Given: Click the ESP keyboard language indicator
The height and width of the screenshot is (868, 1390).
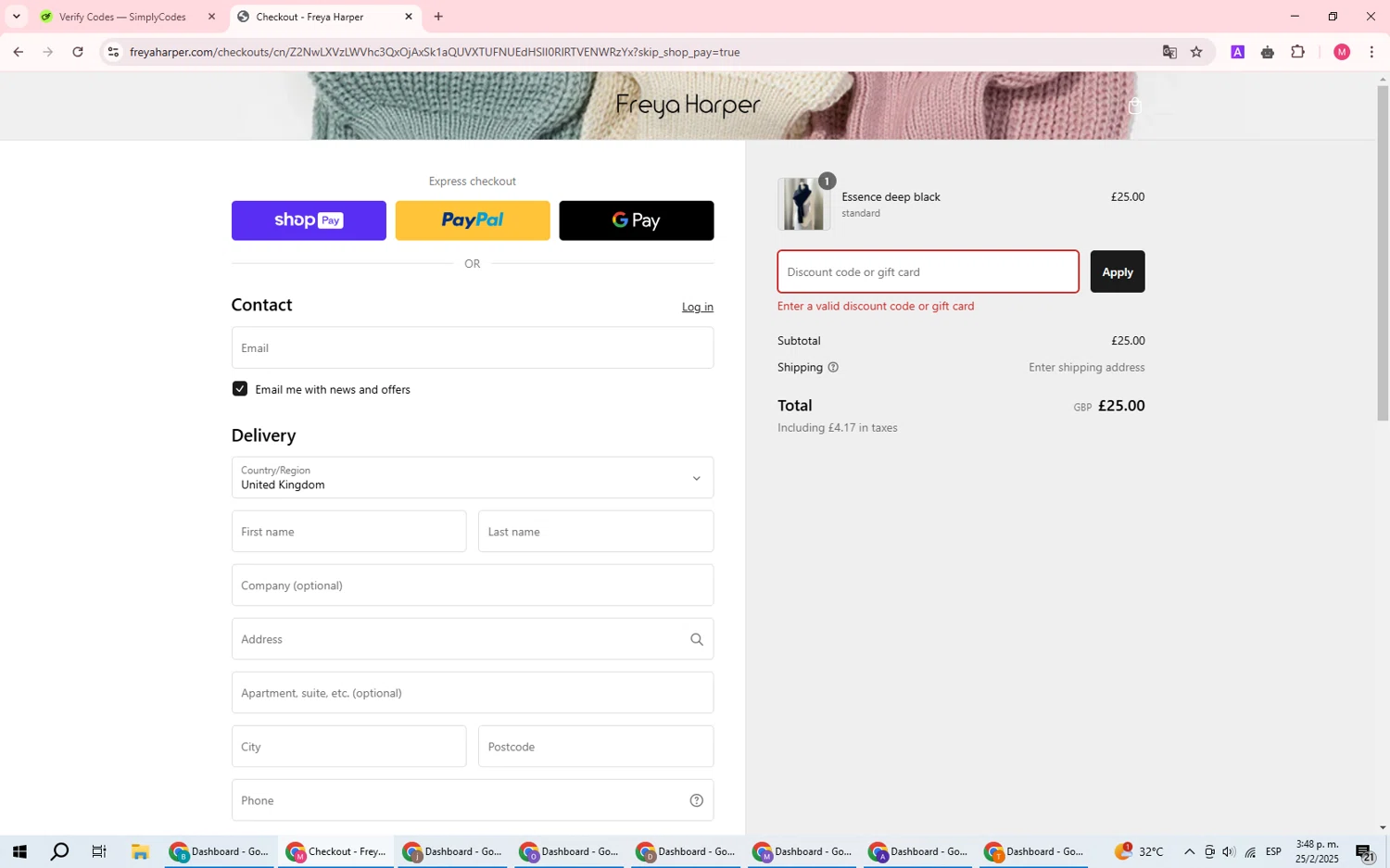Looking at the screenshot, I should point(1274,852).
